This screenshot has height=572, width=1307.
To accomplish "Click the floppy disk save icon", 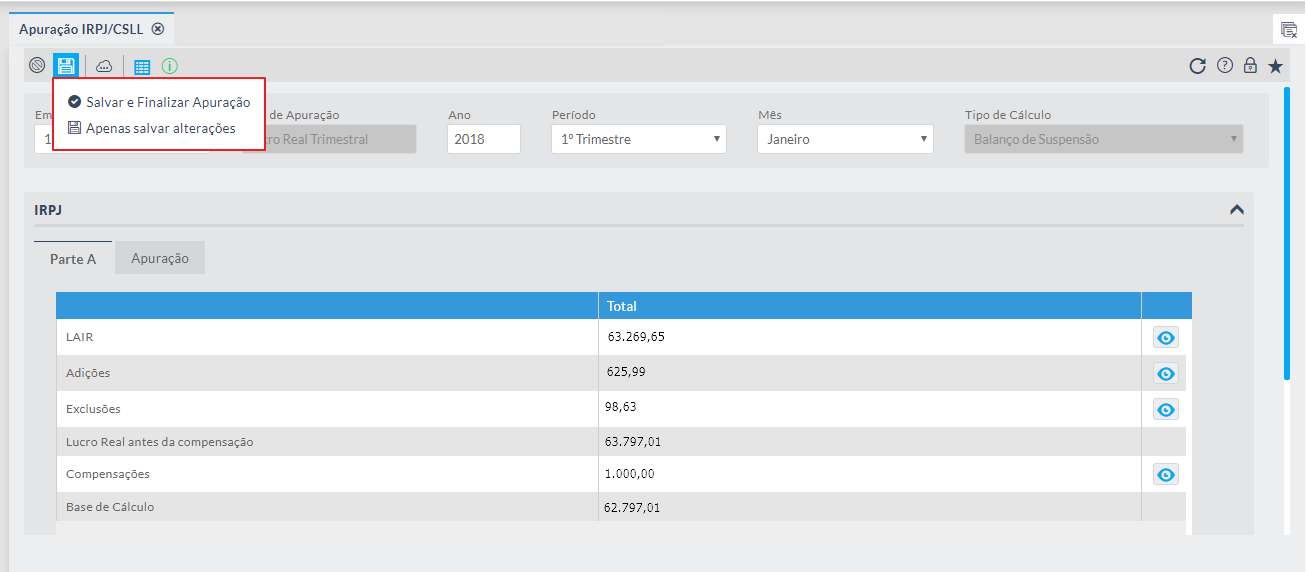I will pyautogui.click(x=66, y=66).
